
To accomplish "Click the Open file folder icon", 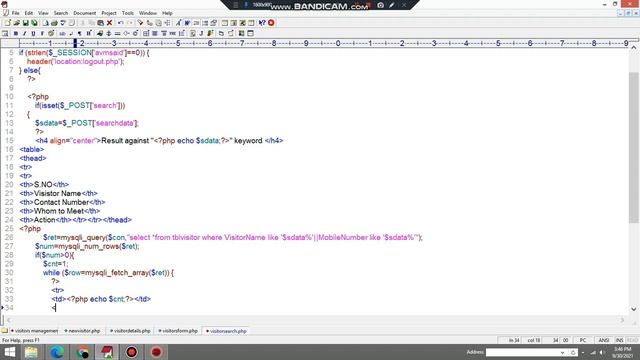I will (x=17, y=23).
